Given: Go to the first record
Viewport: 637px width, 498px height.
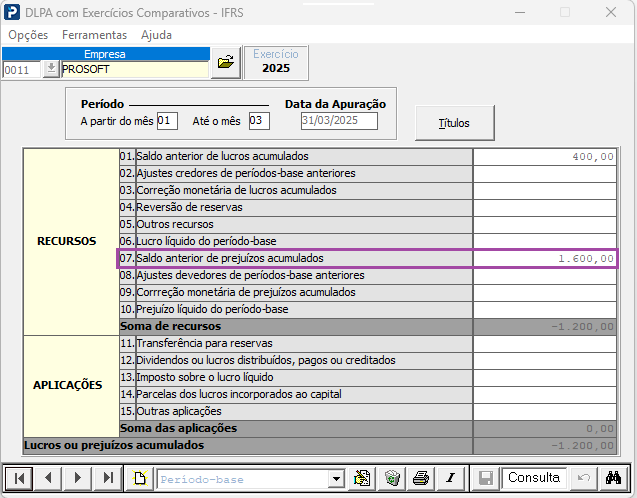Looking at the screenshot, I should 19,478.
